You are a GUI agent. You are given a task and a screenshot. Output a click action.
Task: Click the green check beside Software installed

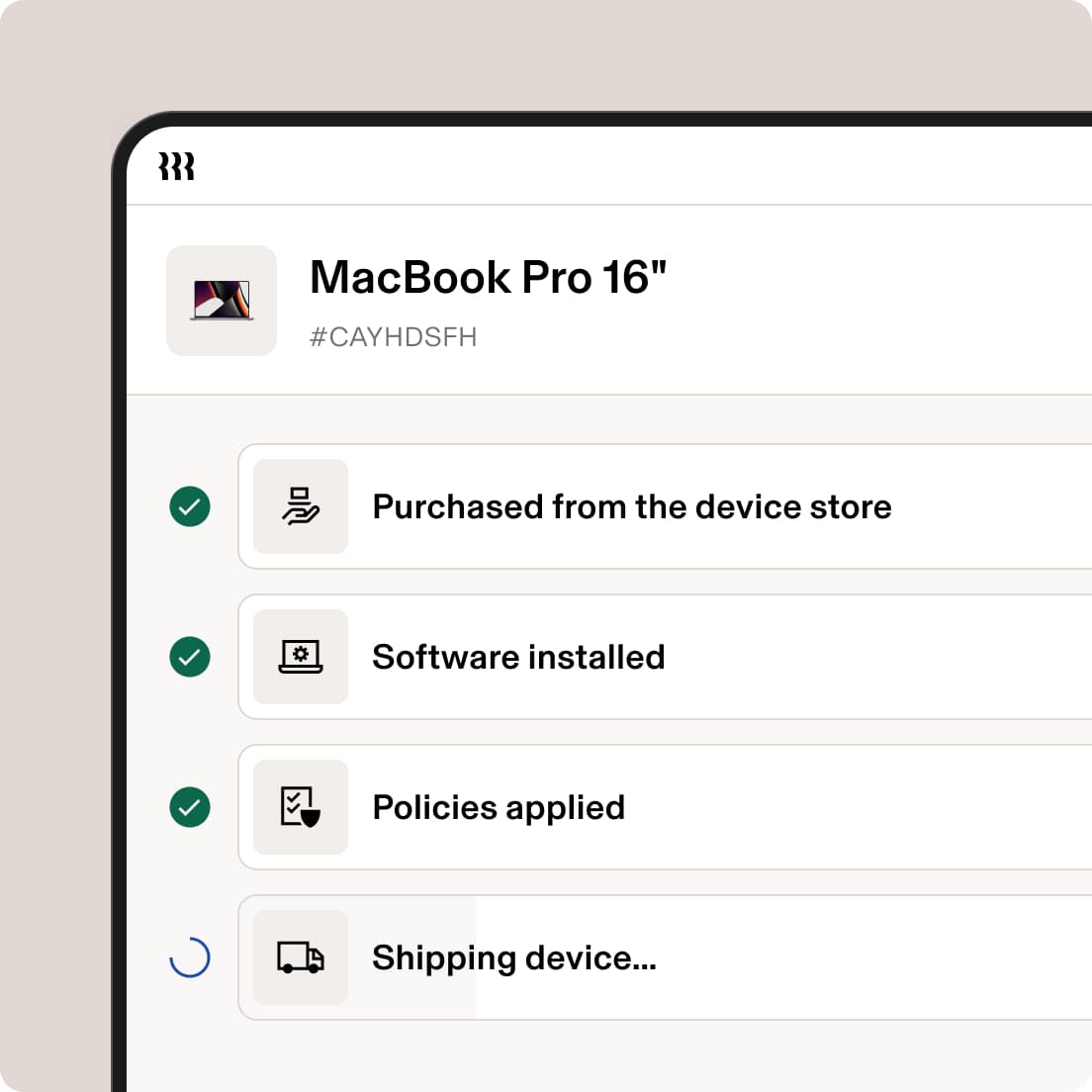tap(190, 657)
